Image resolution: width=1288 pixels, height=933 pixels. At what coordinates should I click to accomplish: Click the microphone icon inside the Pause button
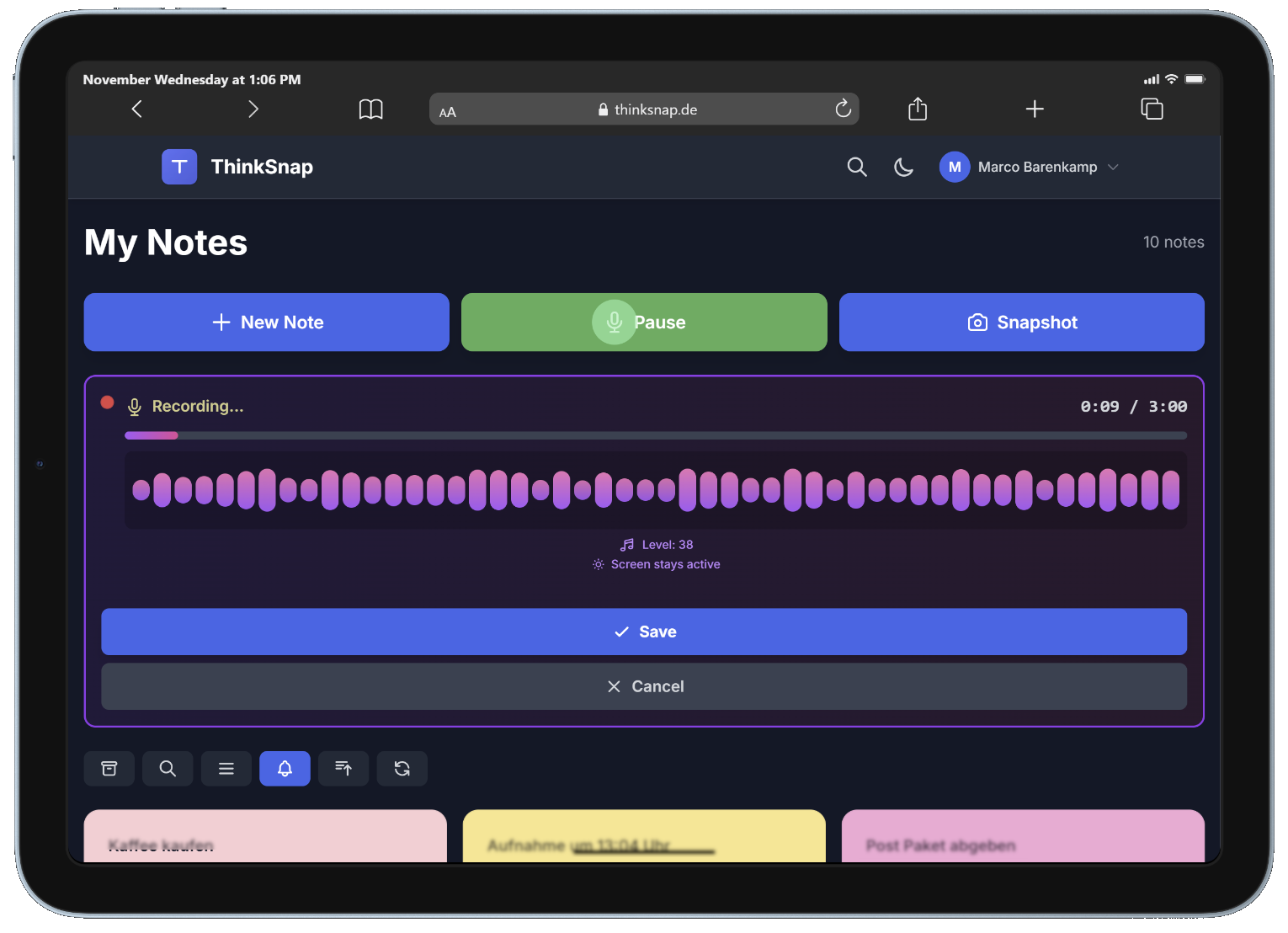tap(614, 322)
